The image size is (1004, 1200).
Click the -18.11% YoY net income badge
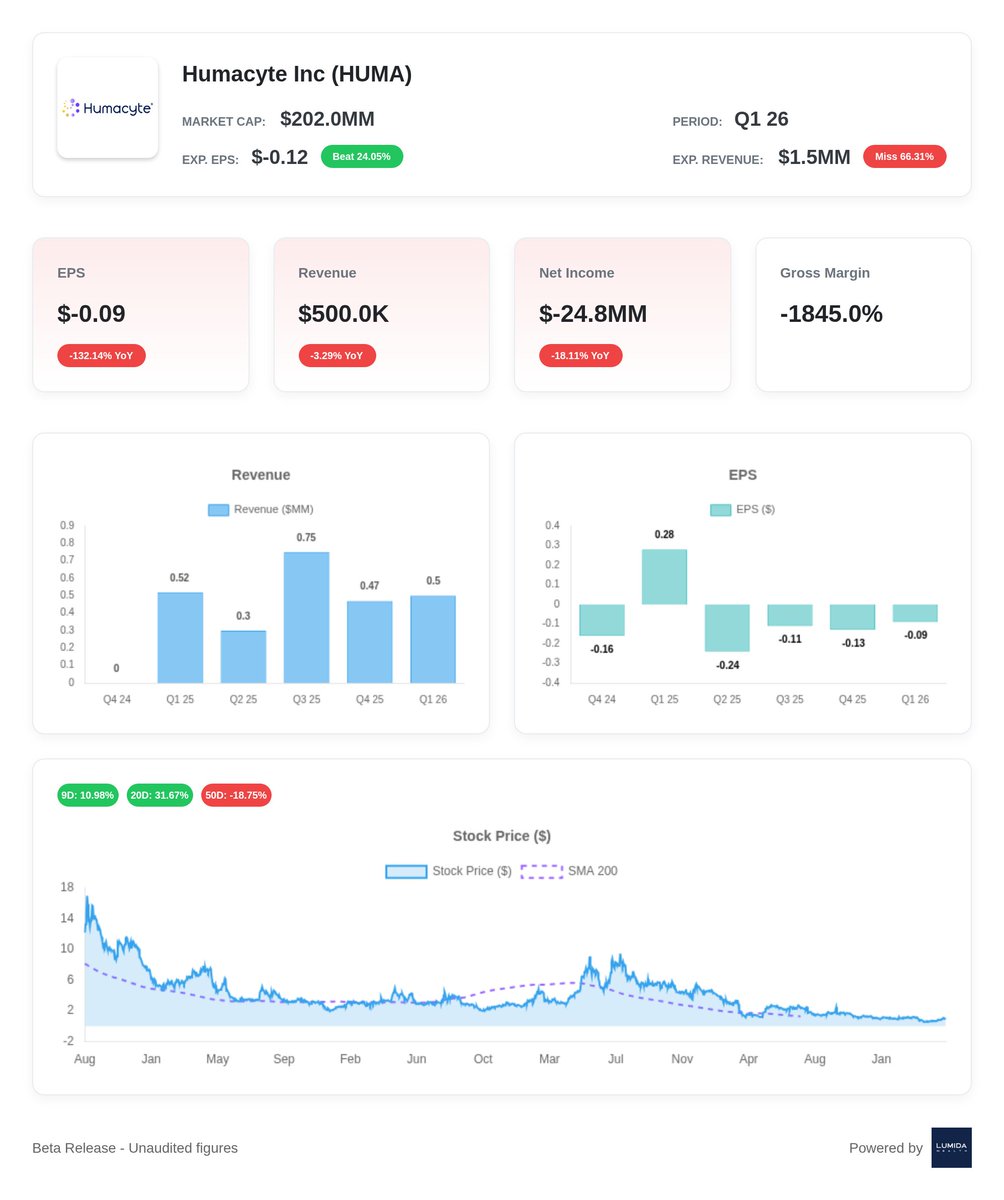pyautogui.click(x=581, y=356)
